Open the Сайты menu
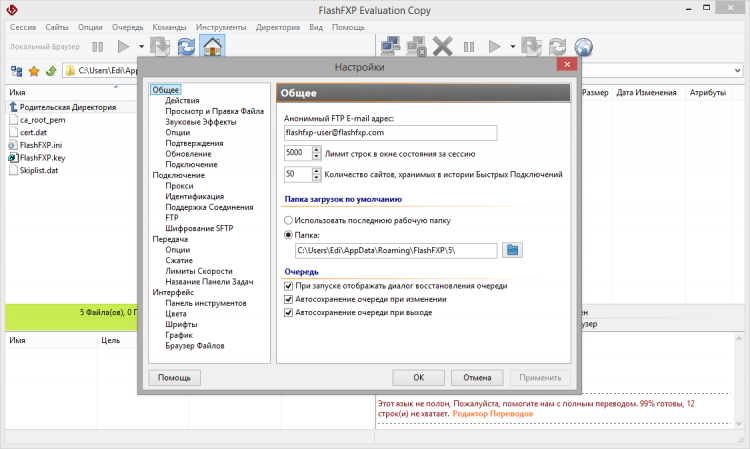 57,27
